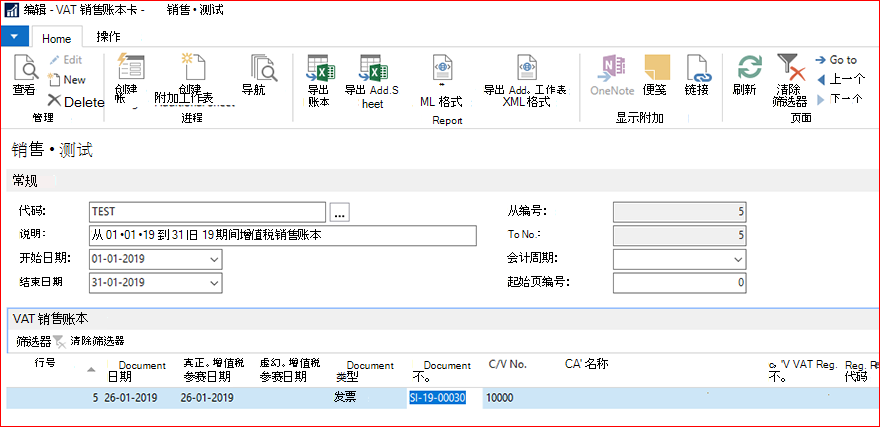This screenshot has height=427, width=880.
Task: Click the 导出 Add.Sheet Excel icon
Action: (374, 68)
